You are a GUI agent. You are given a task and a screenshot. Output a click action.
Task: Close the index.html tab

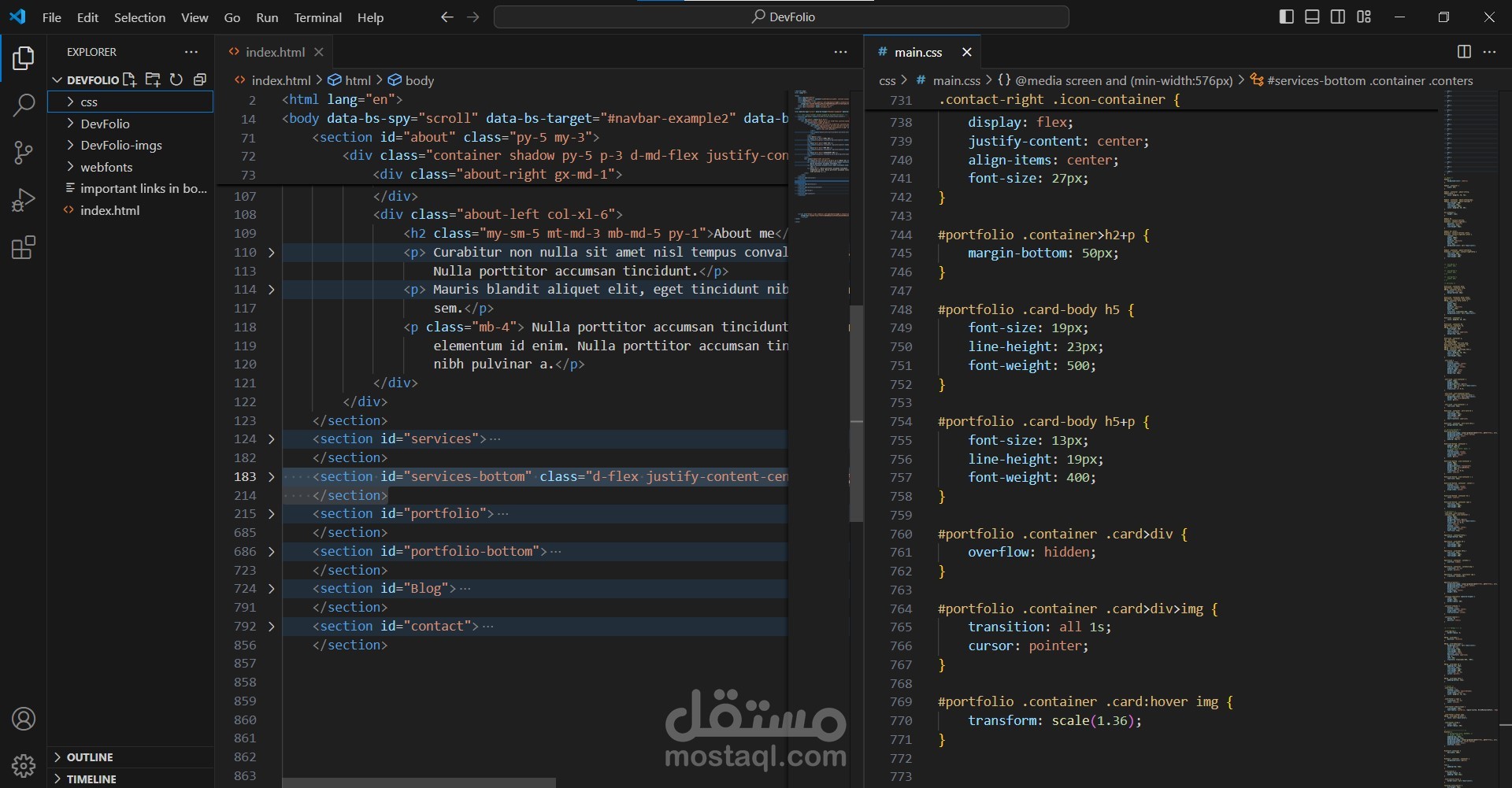(x=319, y=52)
